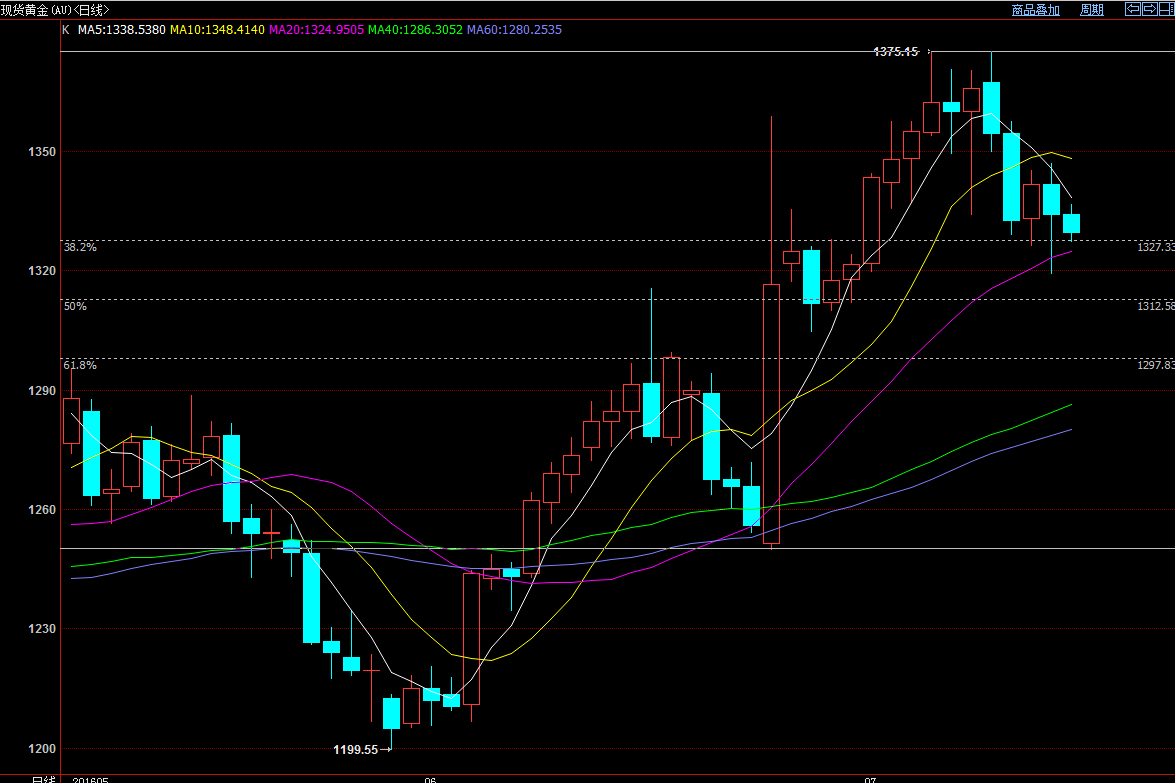The image size is (1175, 783).
Task: Click the 1199.55 low price marker
Action: [x=356, y=749]
